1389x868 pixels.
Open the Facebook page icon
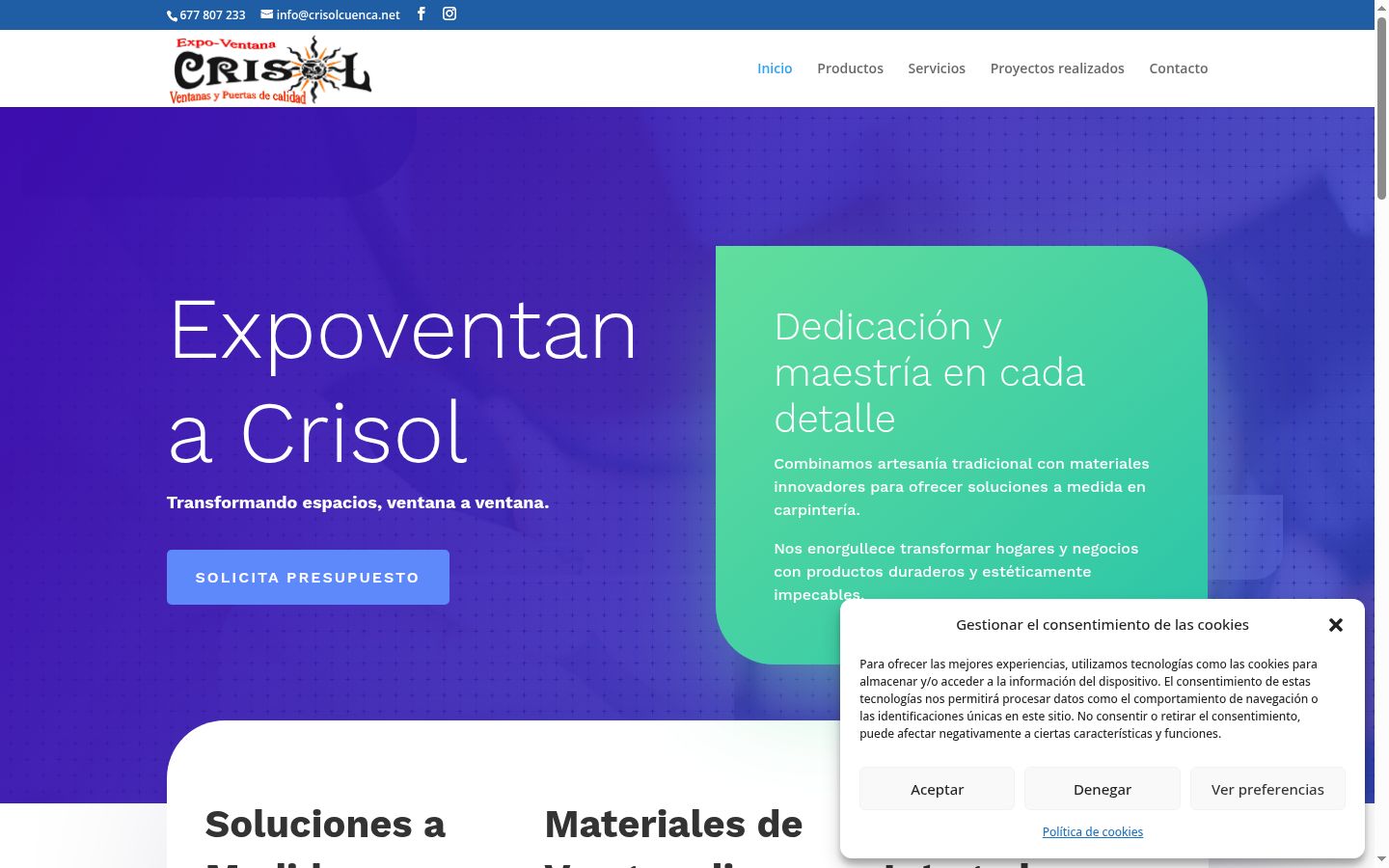coord(422,14)
